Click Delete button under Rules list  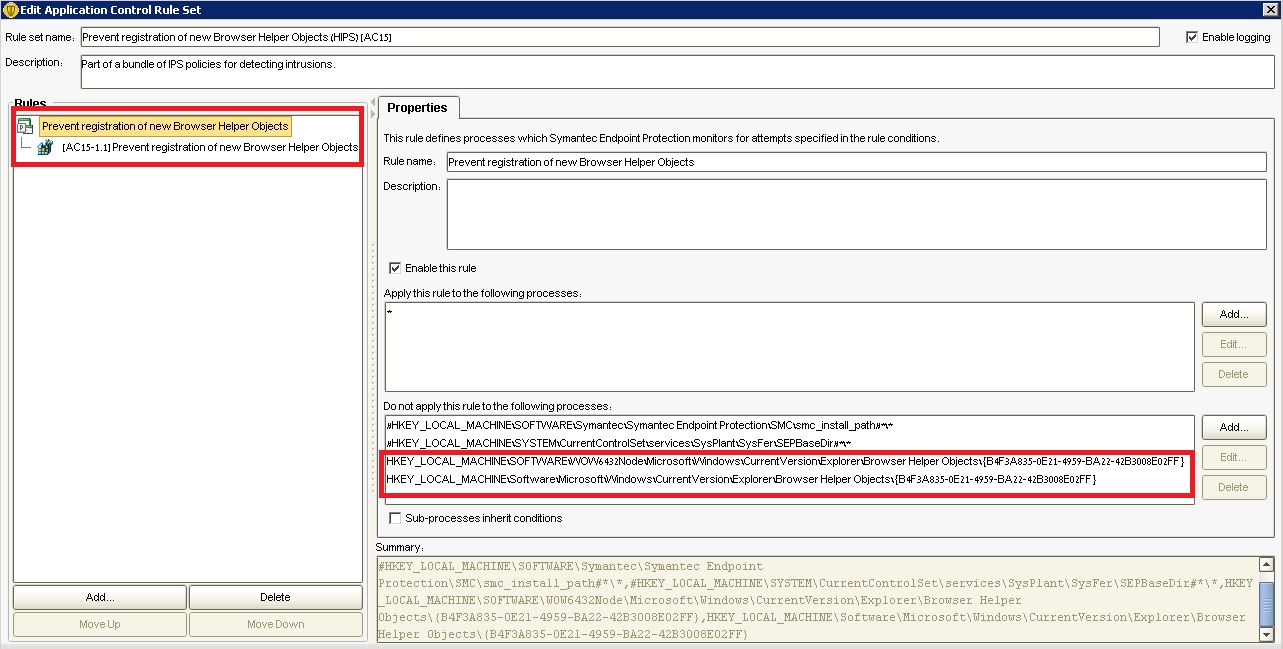point(275,597)
